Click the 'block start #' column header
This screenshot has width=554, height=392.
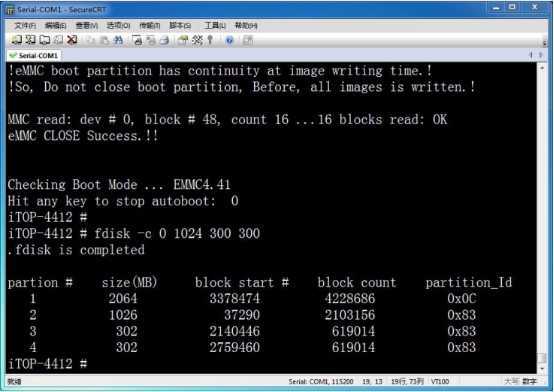(x=242, y=282)
